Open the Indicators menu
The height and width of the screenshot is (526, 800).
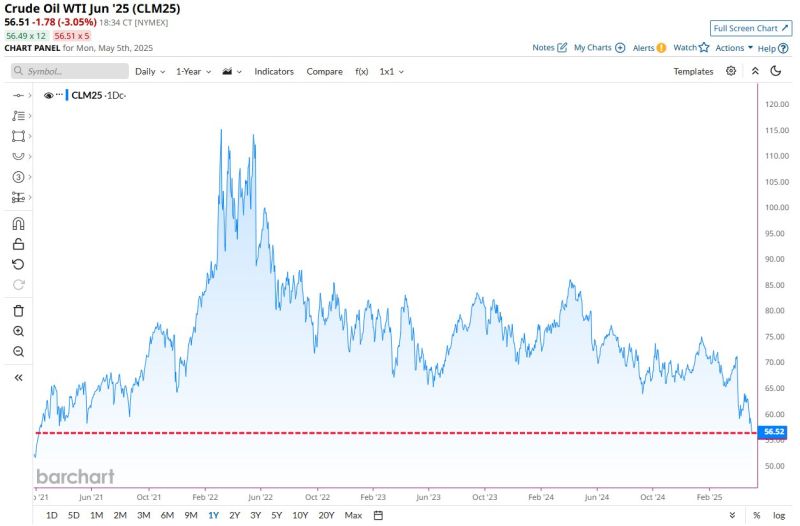pos(274,72)
